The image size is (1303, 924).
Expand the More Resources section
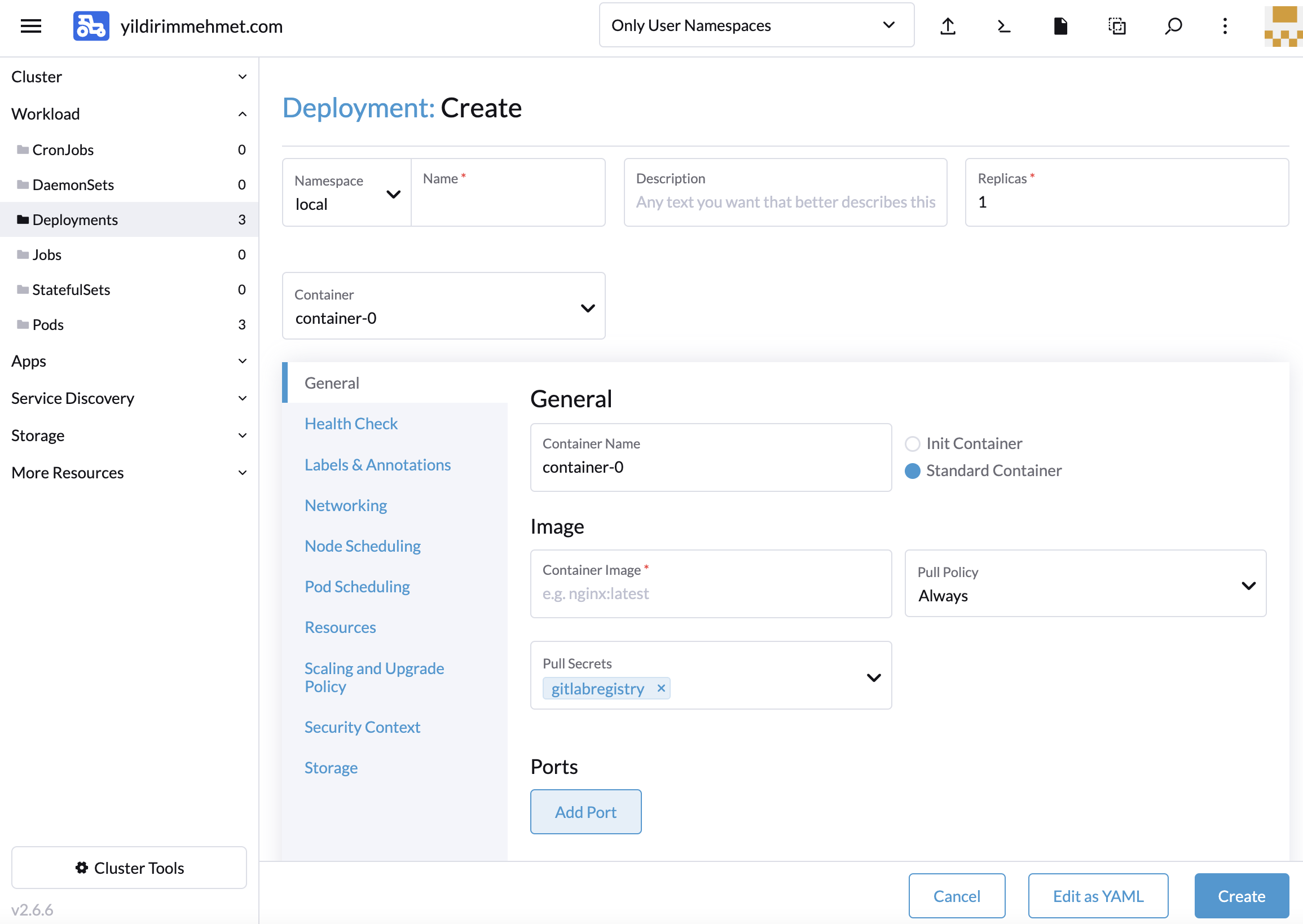click(x=129, y=472)
